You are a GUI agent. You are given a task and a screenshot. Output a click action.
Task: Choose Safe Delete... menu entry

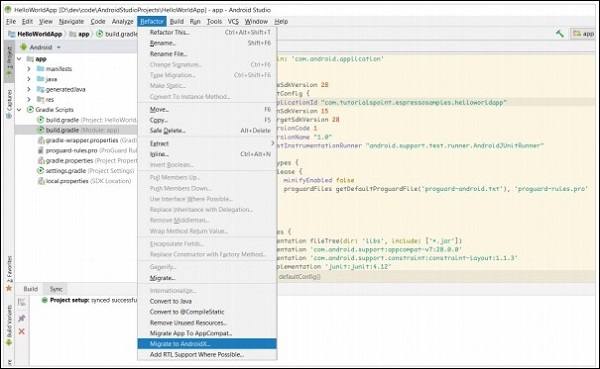point(207,131)
